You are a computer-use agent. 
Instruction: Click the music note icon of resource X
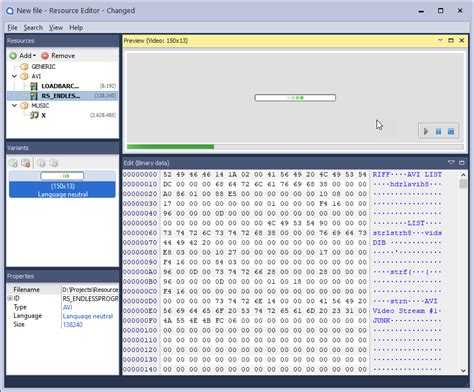[x=34, y=115]
